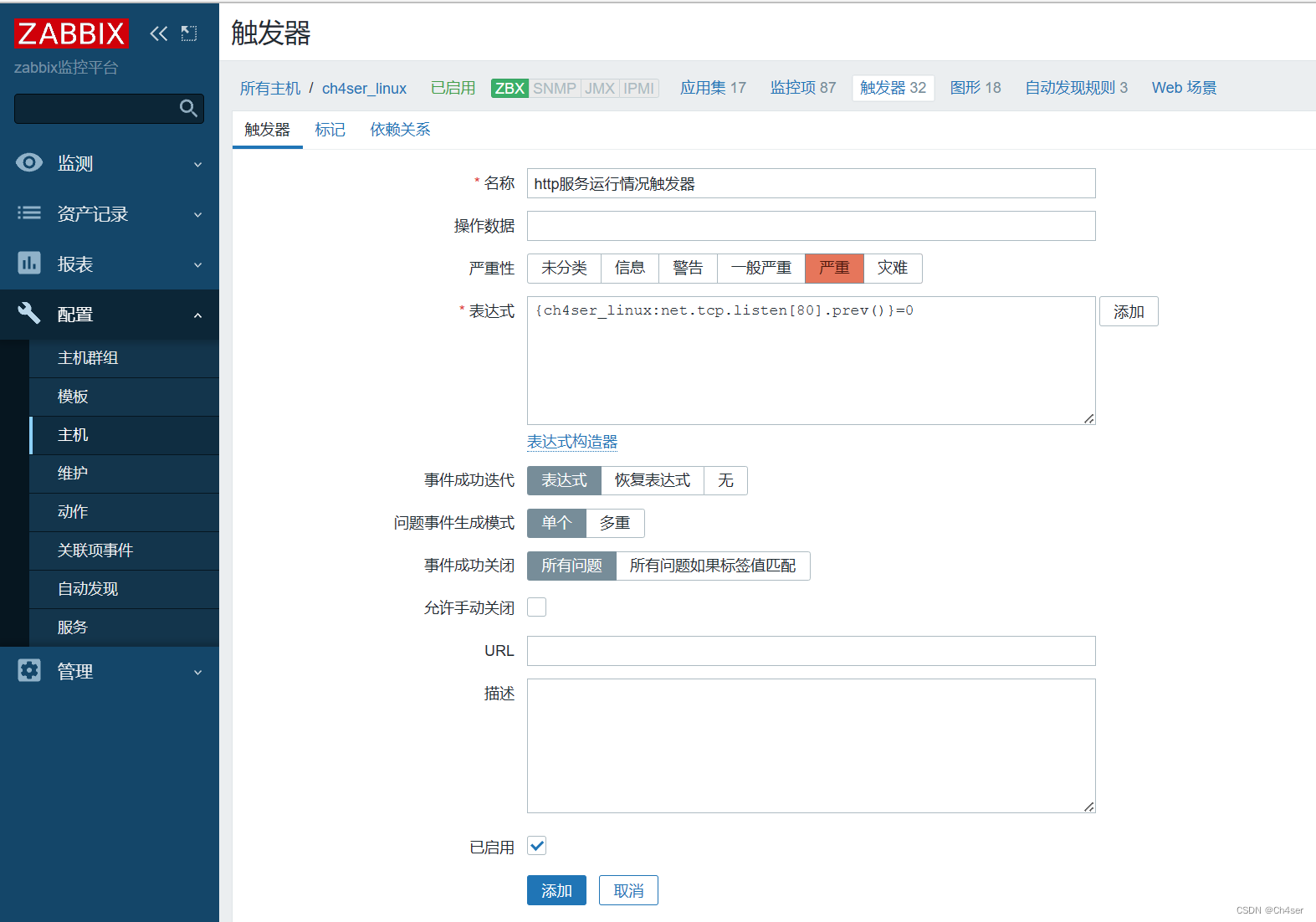Screen dimensions: 1316x922
Task: Click the URL input field
Action: (811, 651)
